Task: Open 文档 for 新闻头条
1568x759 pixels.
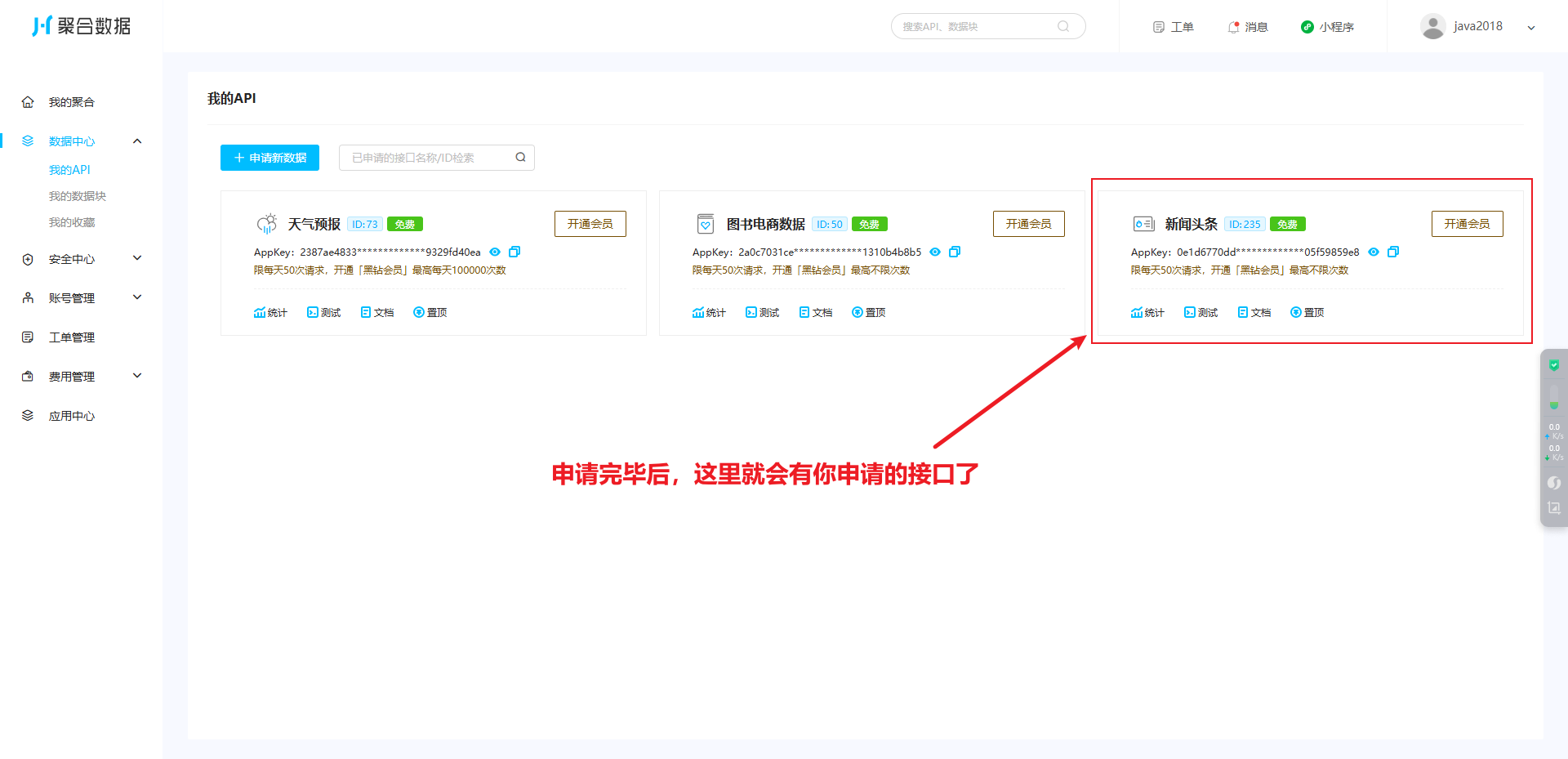Action: tap(1254, 312)
